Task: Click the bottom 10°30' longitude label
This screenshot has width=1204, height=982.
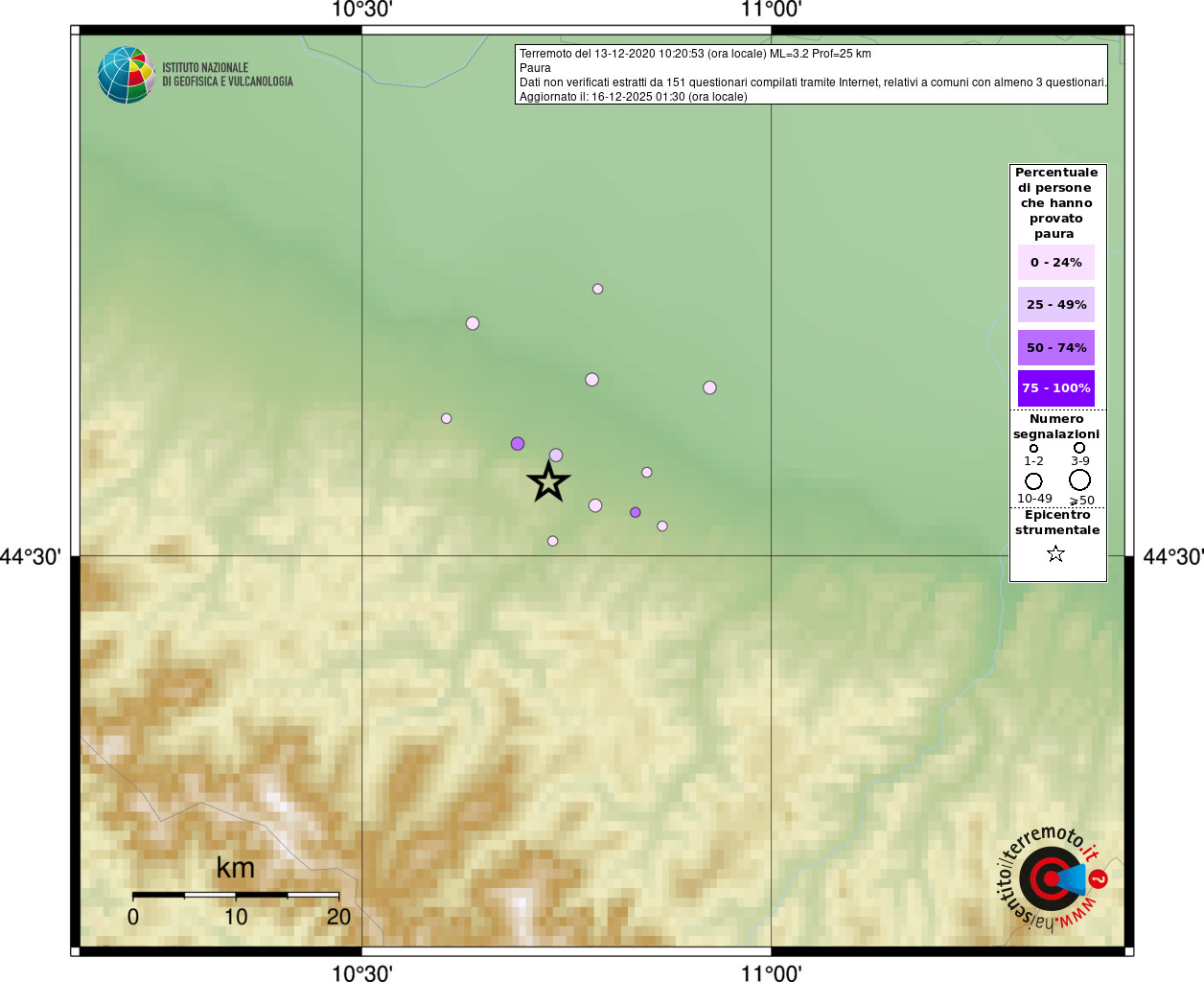Action: [x=362, y=973]
